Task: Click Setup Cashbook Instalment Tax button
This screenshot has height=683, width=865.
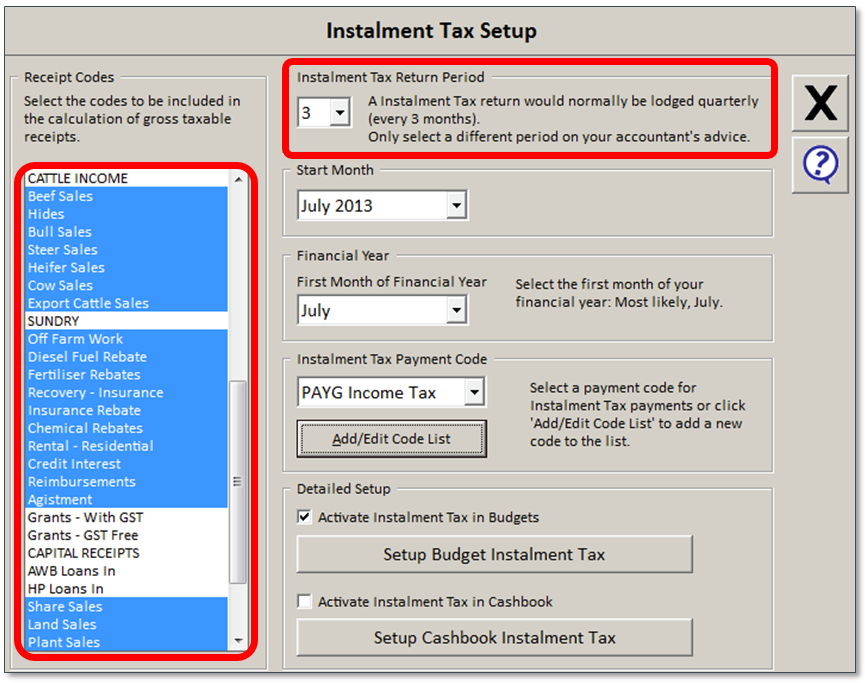Action: [494, 637]
